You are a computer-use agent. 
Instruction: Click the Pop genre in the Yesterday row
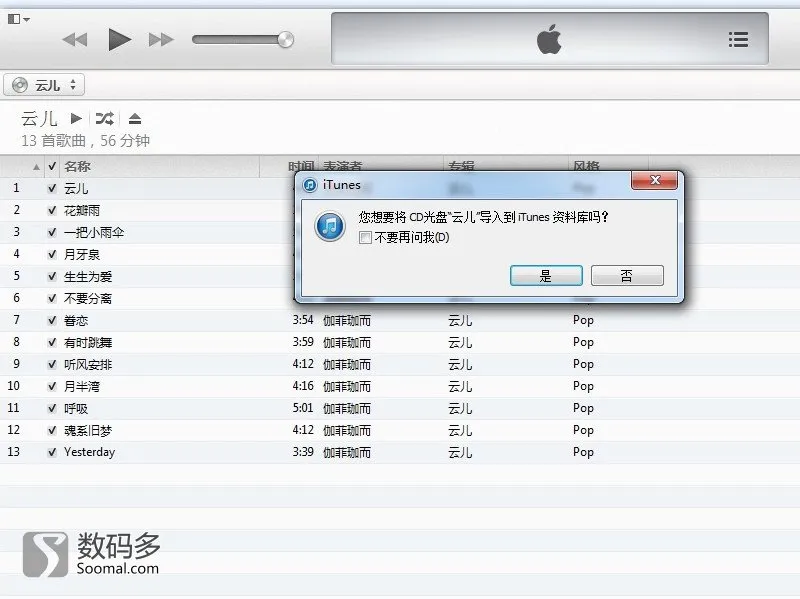[x=583, y=453]
